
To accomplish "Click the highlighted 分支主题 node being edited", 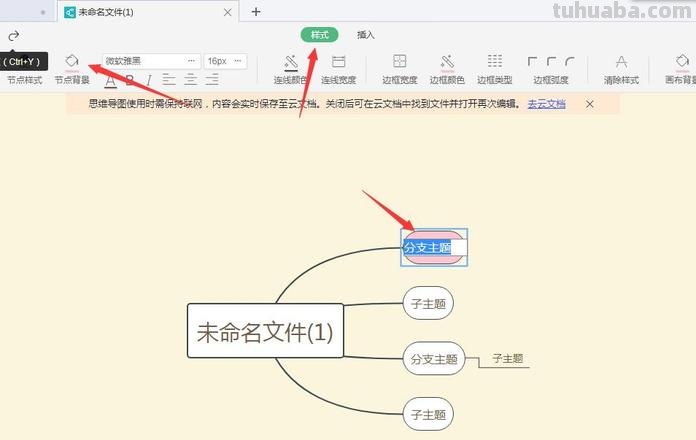I will pyautogui.click(x=434, y=247).
